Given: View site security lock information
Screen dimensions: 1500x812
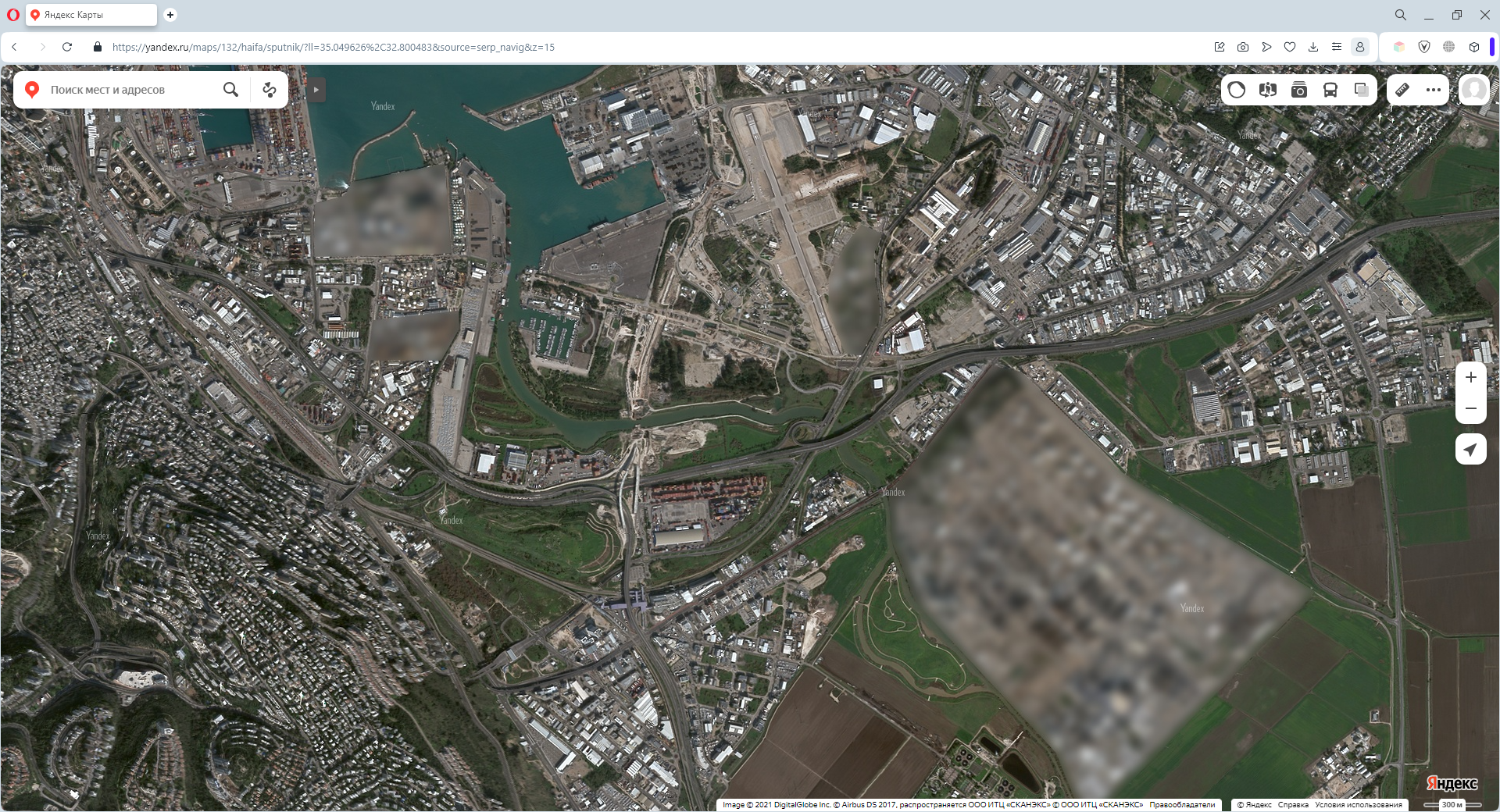Looking at the screenshot, I should (x=98, y=47).
